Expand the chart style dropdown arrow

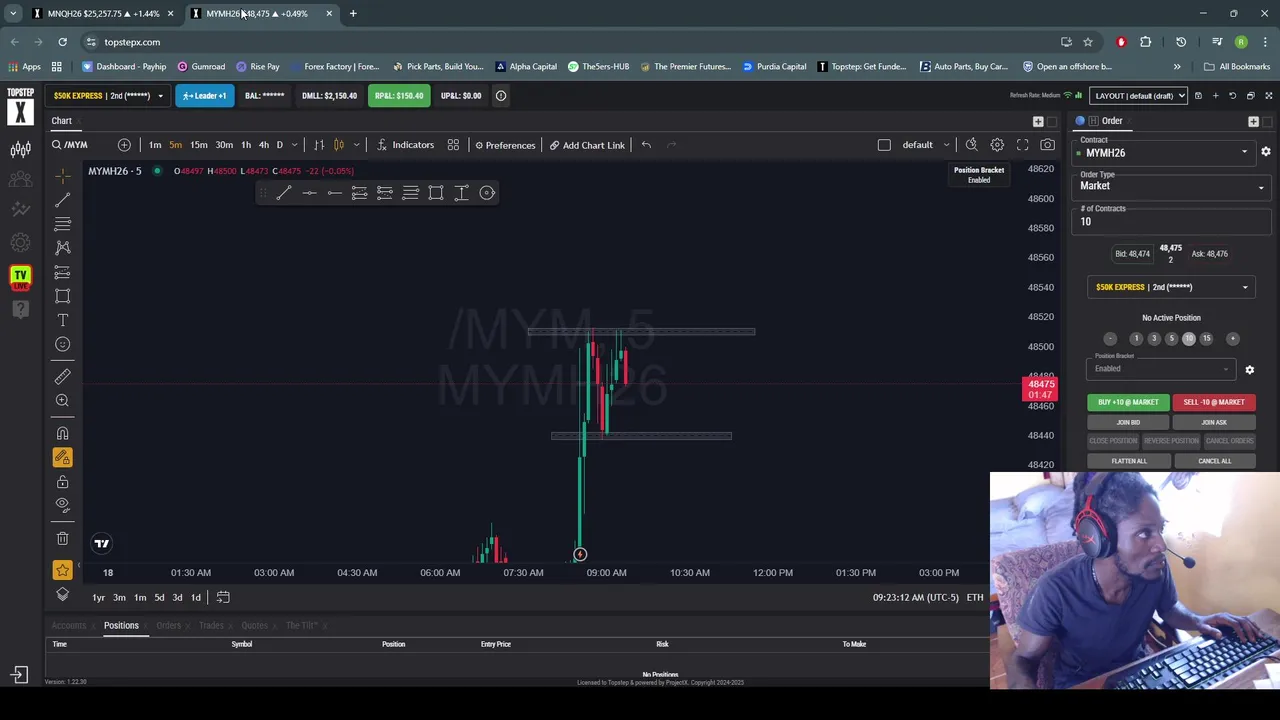point(356,145)
